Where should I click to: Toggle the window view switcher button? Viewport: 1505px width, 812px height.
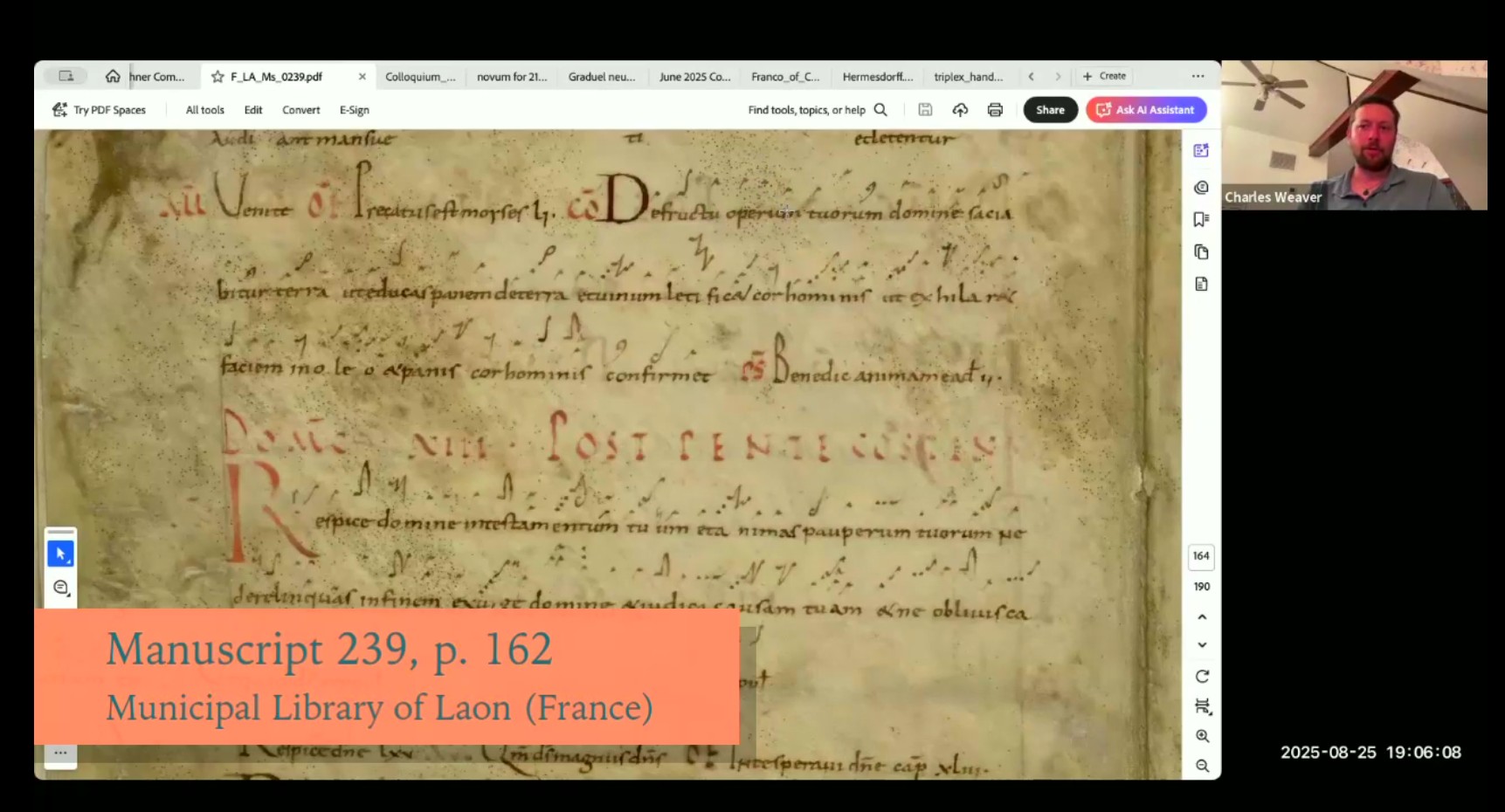tap(66, 76)
